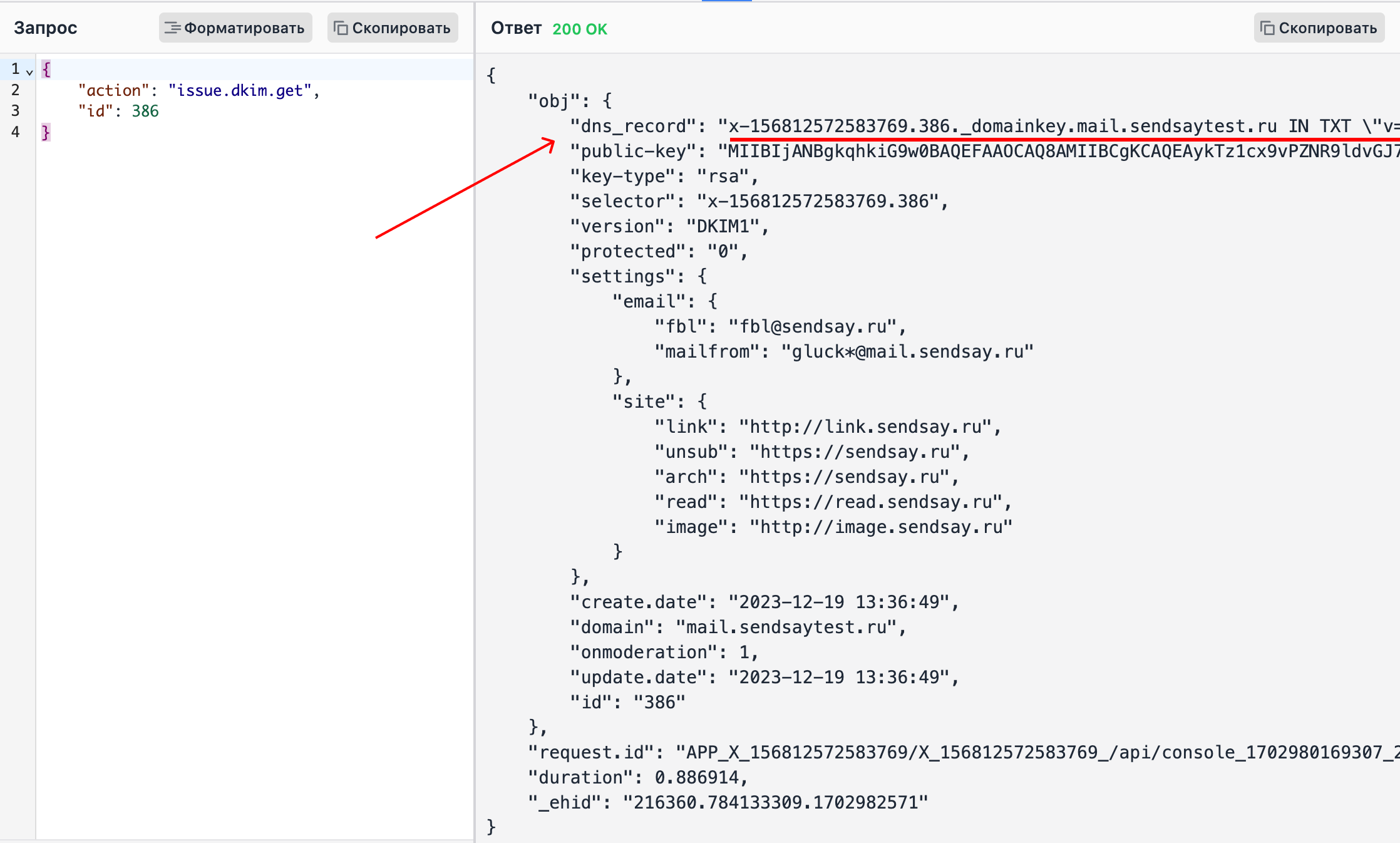Copy the response using the right Скопировать button

(x=1319, y=28)
